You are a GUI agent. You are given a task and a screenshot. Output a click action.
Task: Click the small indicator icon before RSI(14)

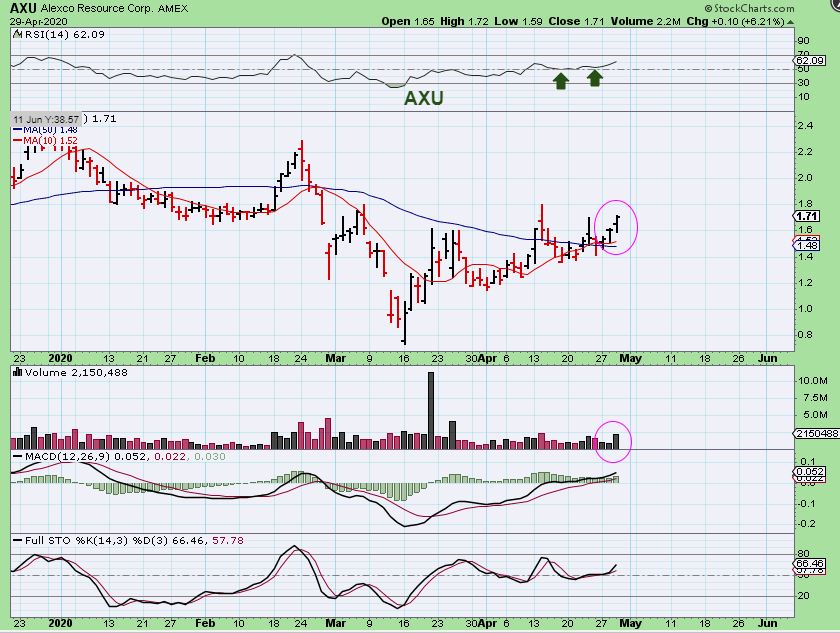point(17,34)
